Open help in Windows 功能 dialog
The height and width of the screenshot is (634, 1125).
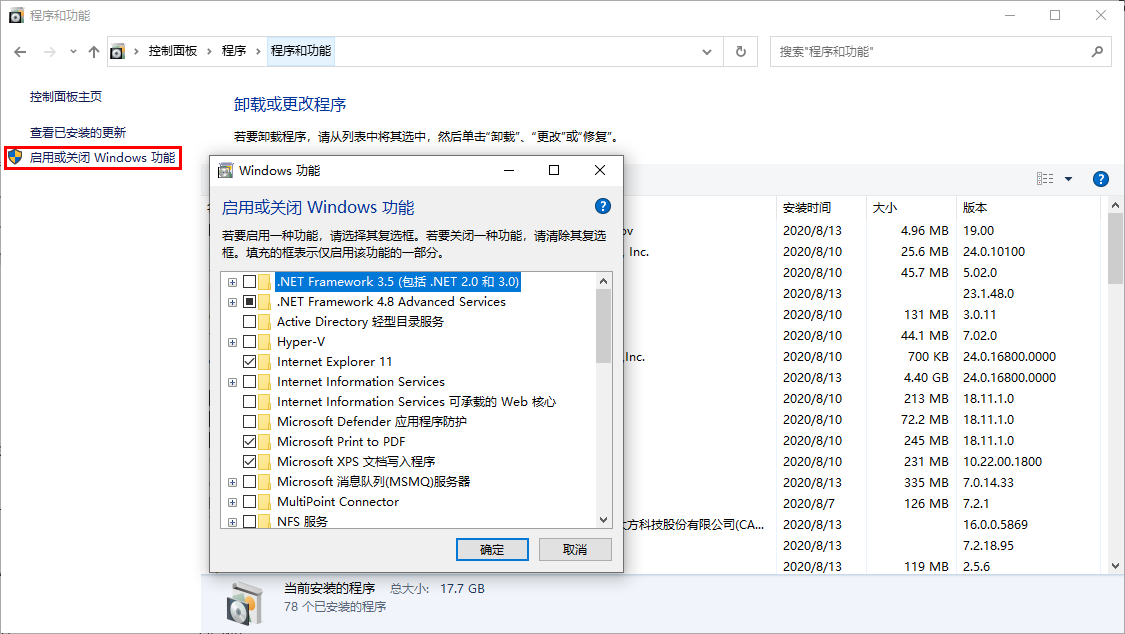603,207
